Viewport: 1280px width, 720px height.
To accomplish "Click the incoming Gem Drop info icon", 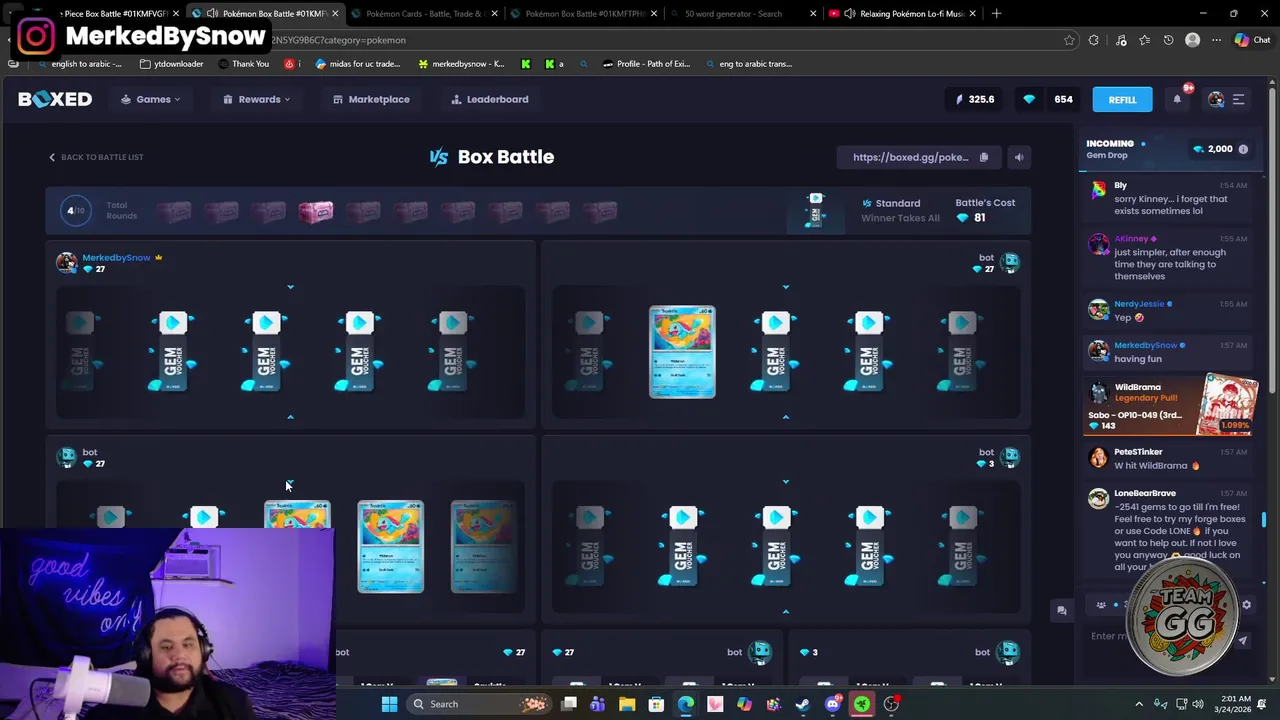I will [1243, 149].
